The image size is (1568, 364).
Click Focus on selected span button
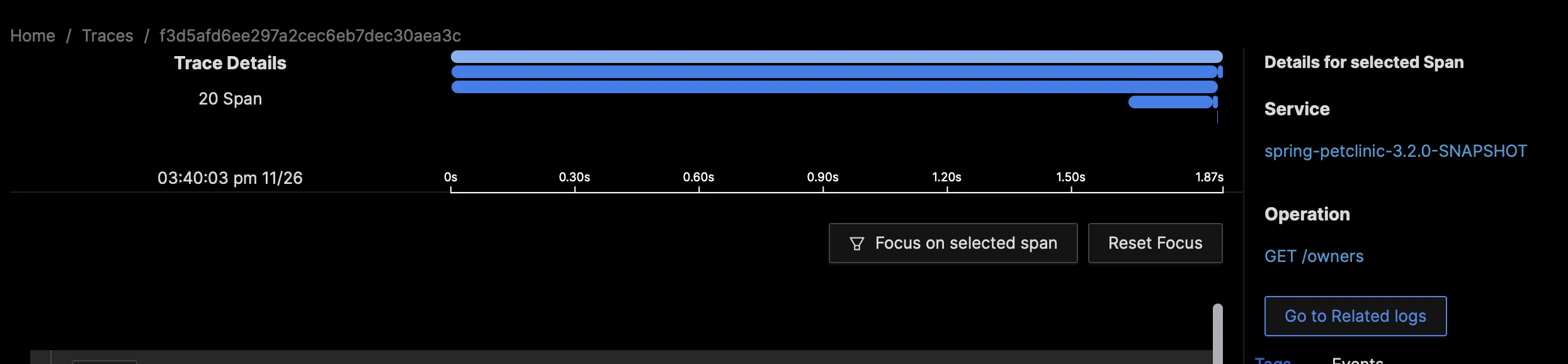click(x=953, y=243)
